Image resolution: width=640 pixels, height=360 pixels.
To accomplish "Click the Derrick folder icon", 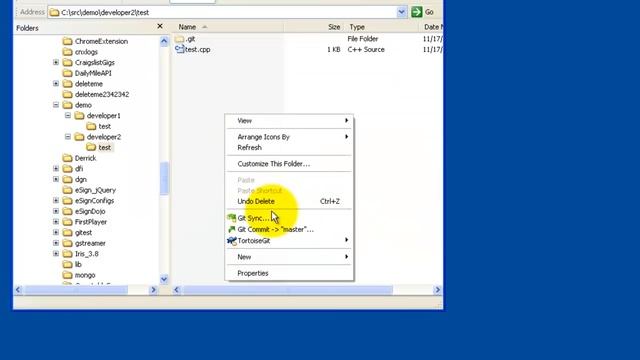I will pyautogui.click(x=68, y=158).
